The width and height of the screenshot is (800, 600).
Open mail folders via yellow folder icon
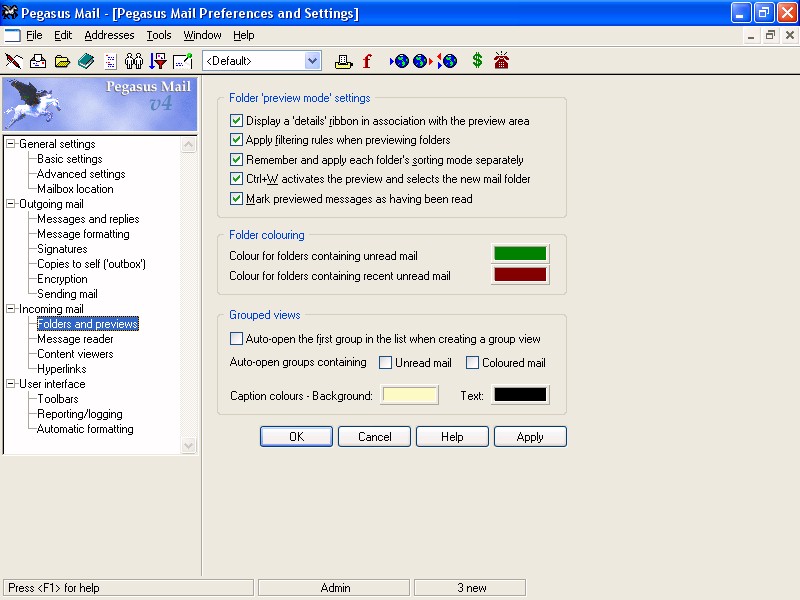tap(62, 62)
